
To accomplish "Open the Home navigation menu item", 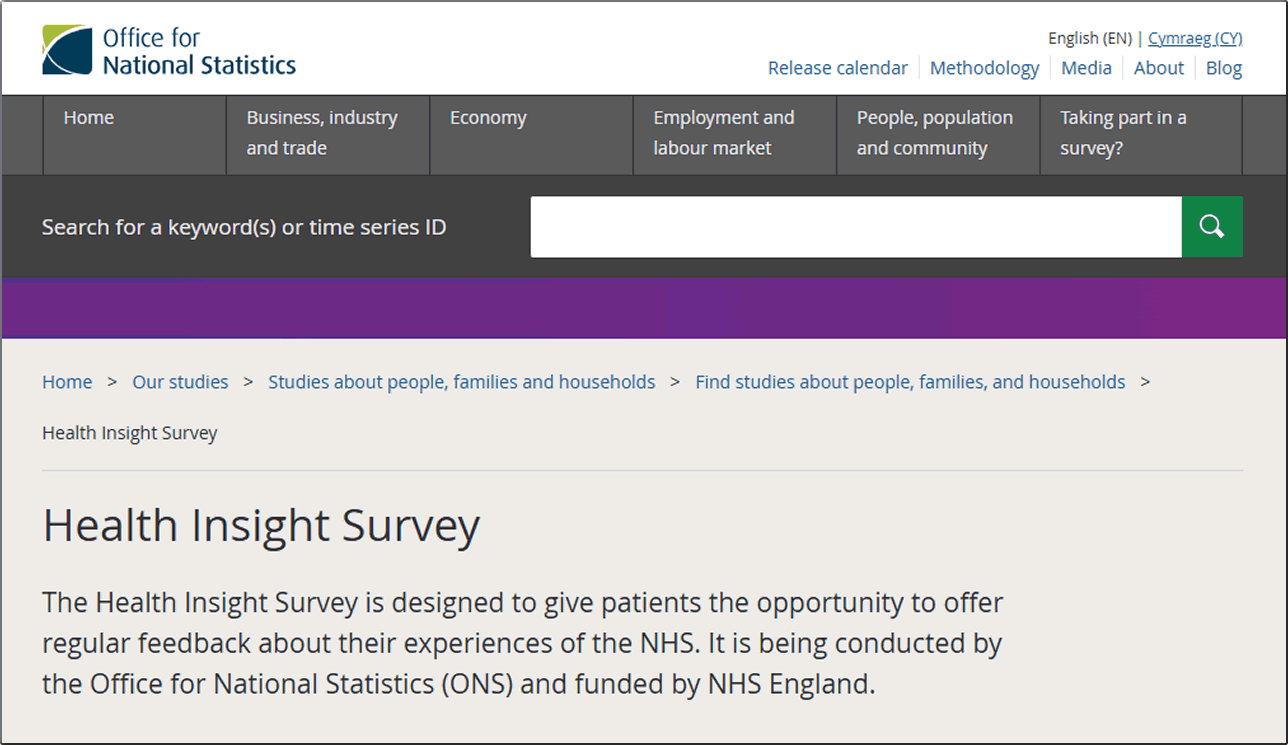I will [x=89, y=118].
